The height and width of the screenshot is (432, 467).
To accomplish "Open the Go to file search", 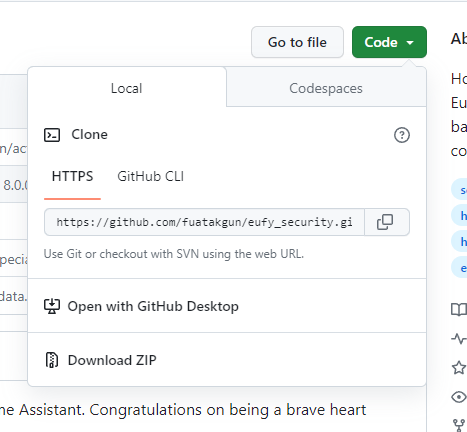I will click(297, 42).
